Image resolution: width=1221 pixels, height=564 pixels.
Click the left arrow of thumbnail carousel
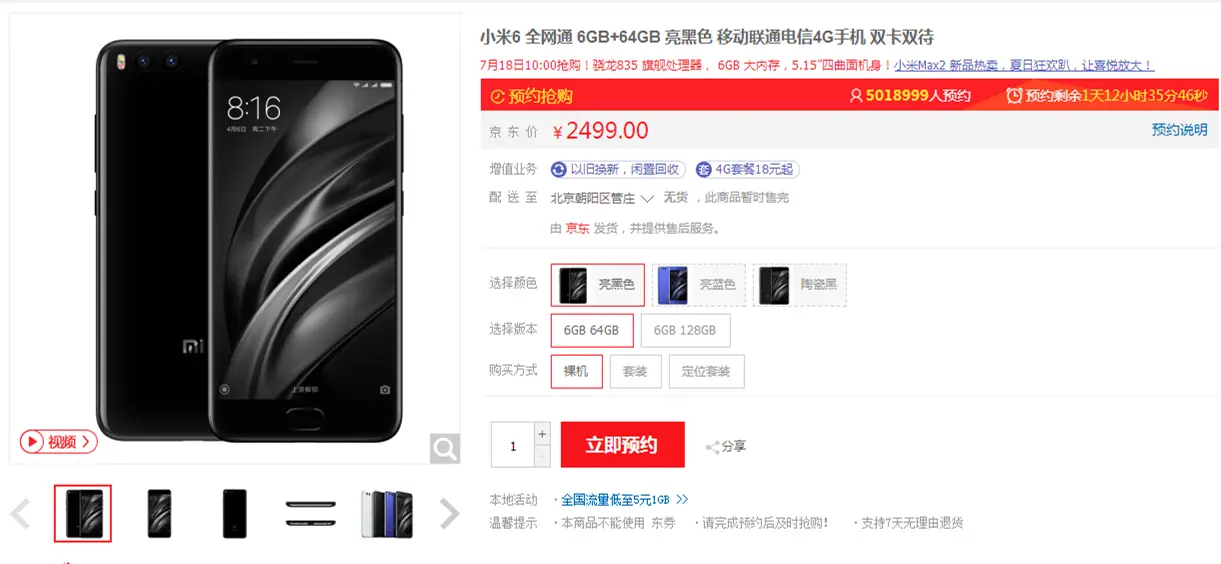(21, 514)
